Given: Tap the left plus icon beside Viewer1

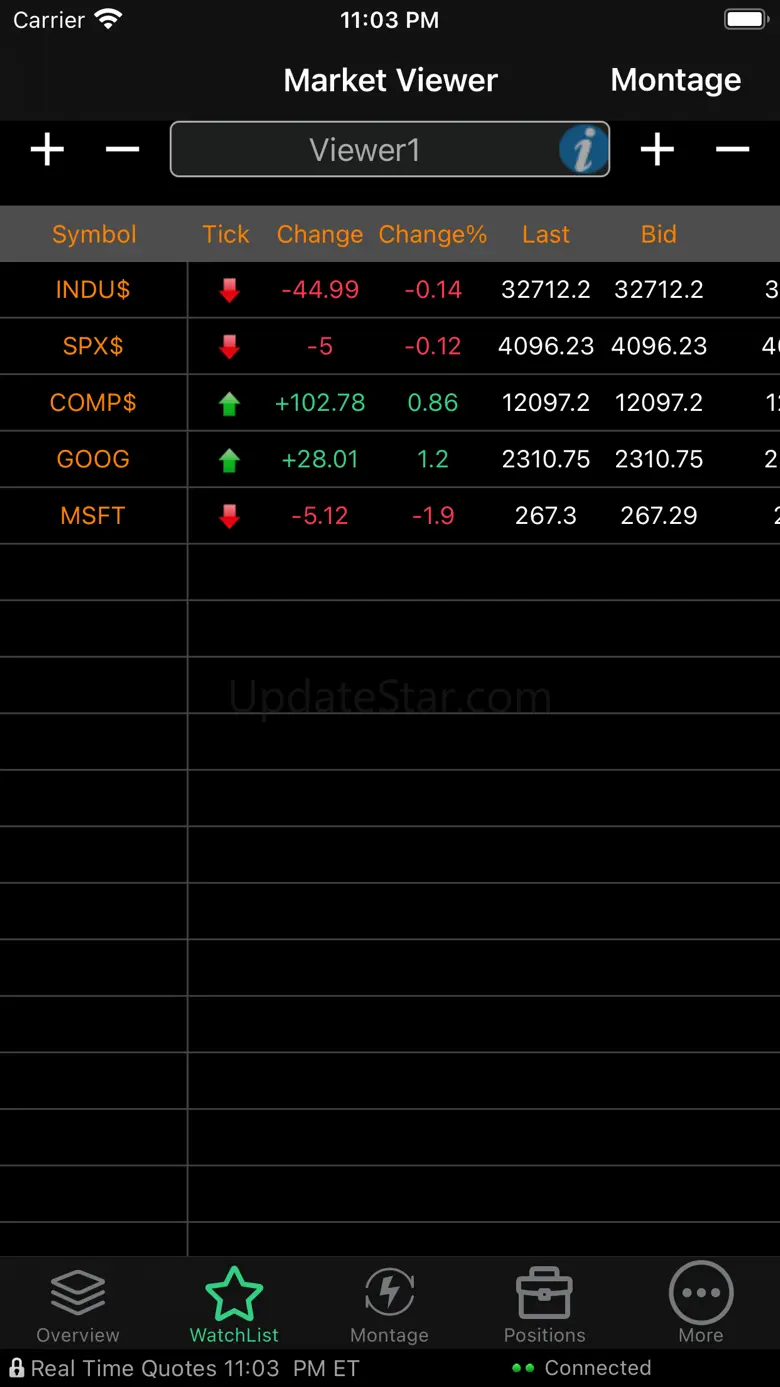Looking at the screenshot, I should point(47,150).
